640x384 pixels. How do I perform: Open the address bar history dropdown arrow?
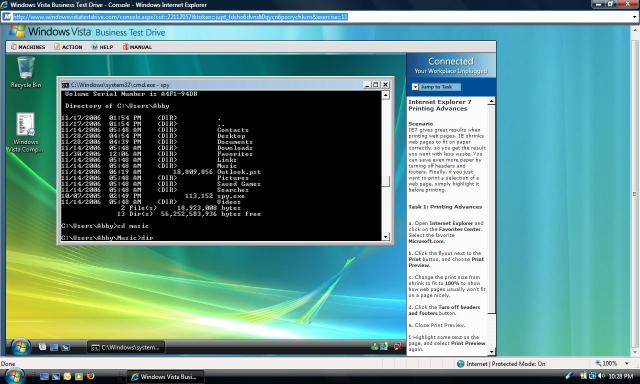click(634, 17)
